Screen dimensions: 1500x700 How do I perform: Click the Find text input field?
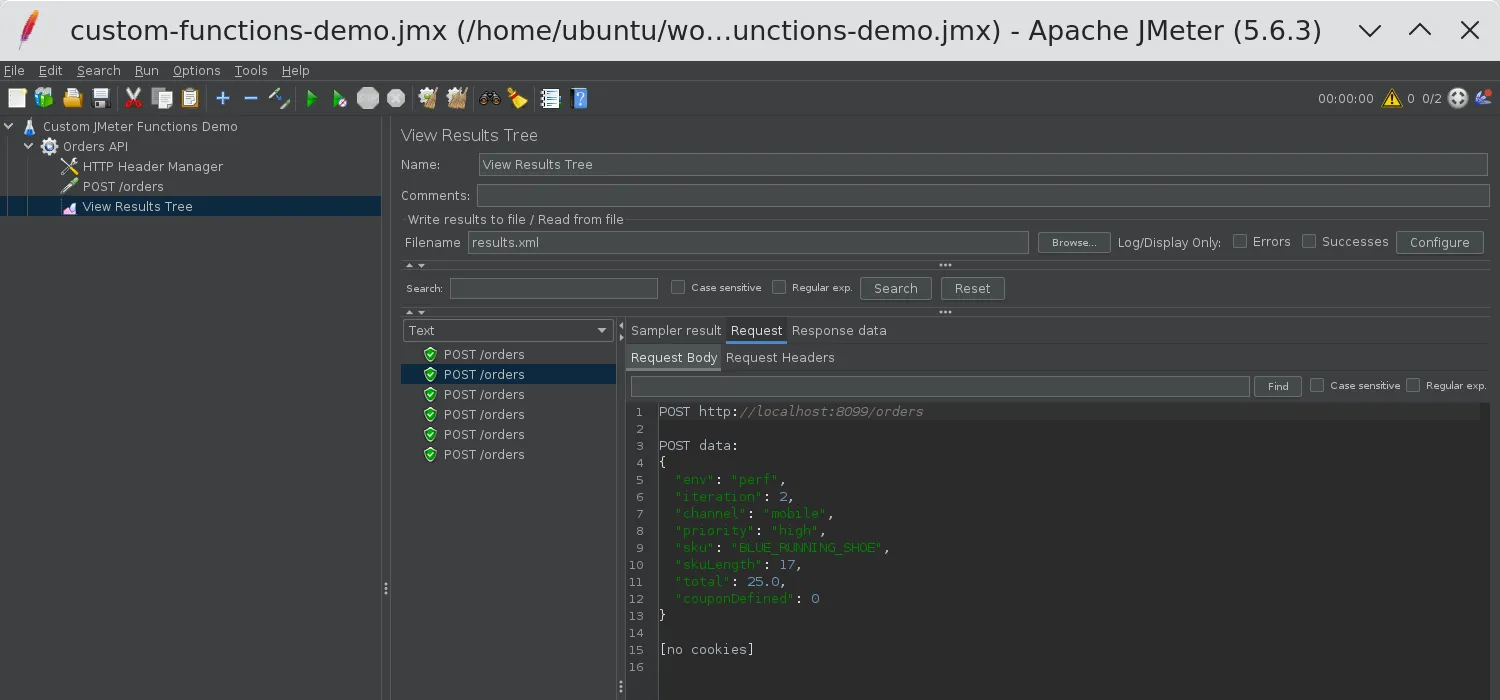(940, 386)
